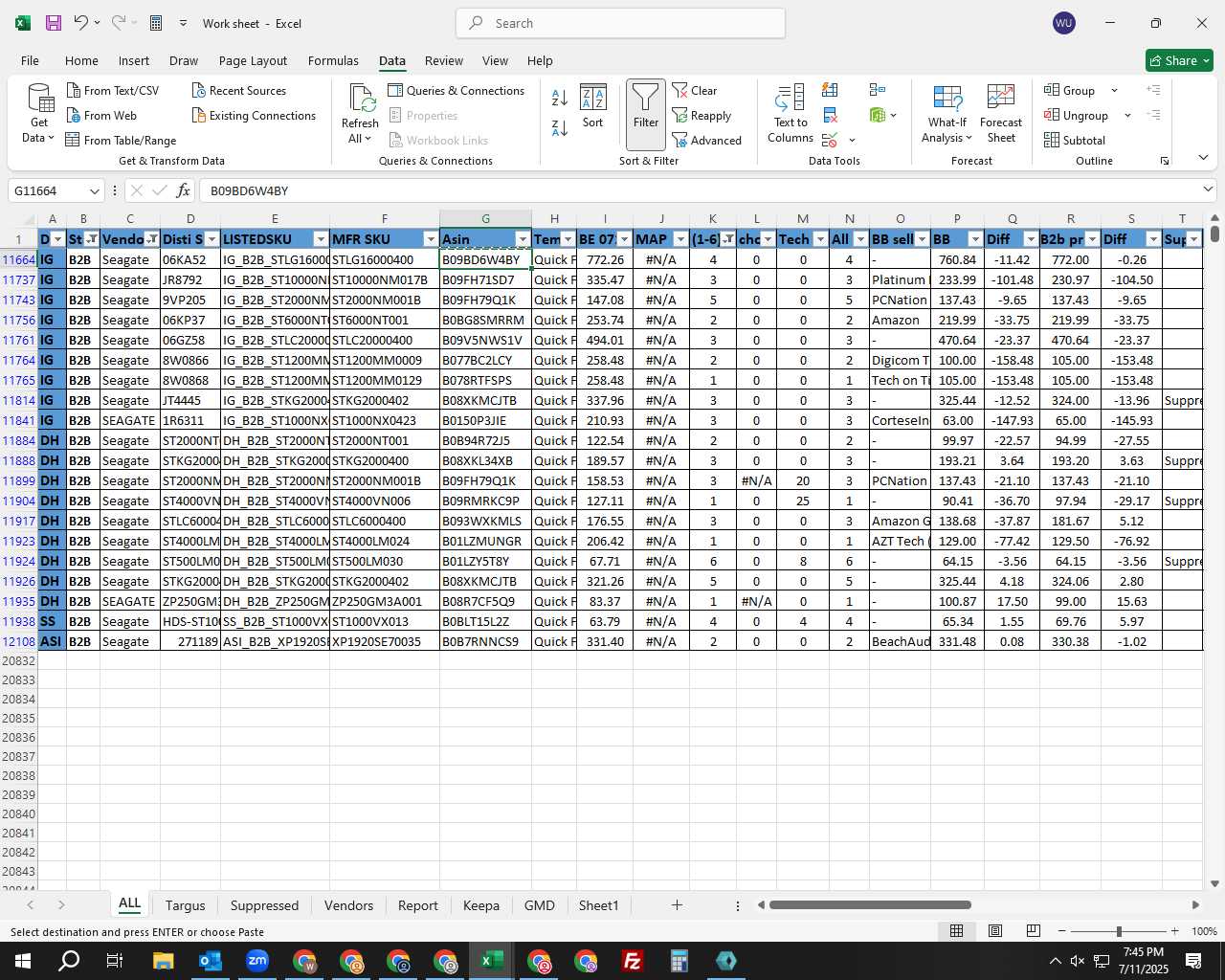
Task: Sort A to Z ascending
Action: pyautogui.click(x=560, y=98)
